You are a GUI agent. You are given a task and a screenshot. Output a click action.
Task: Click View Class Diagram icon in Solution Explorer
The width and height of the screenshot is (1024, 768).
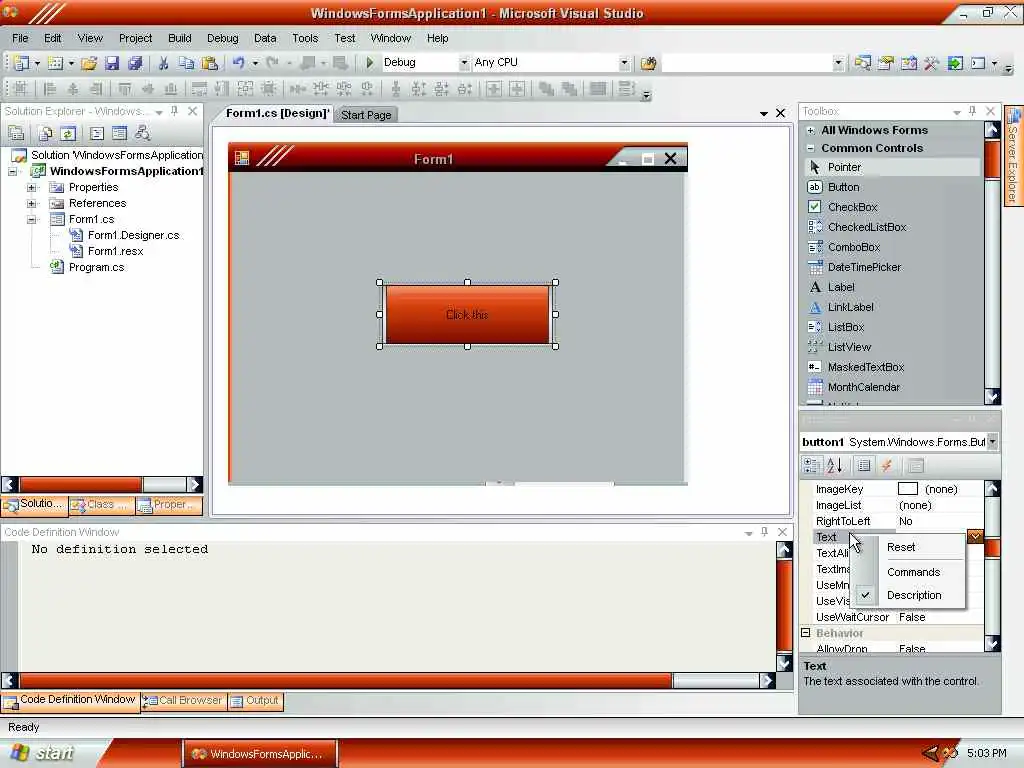click(142, 134)
